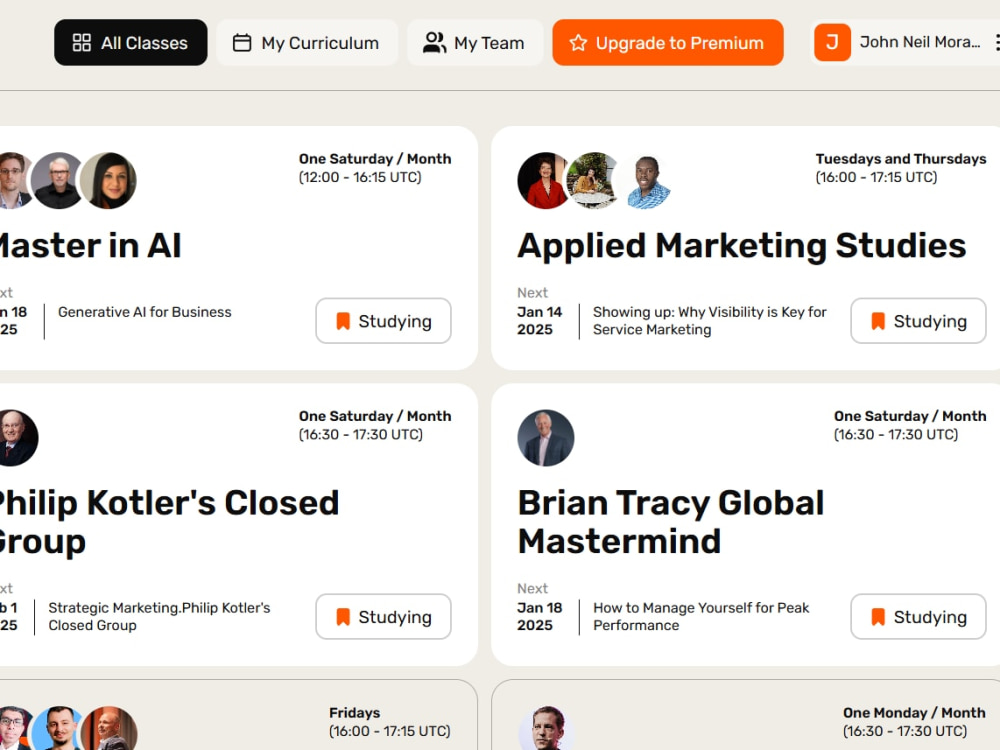Click the orange J profile avatar

[832, 43]
